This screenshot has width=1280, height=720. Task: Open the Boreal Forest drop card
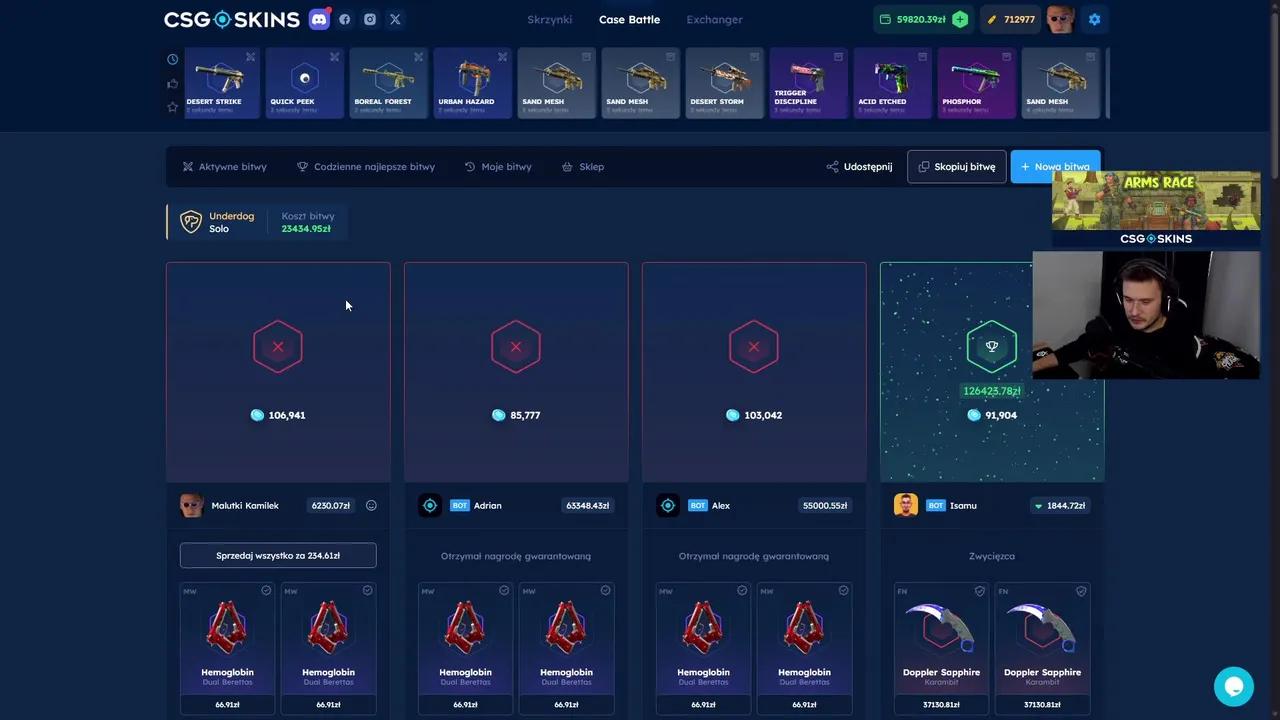[x=388, y=83]
